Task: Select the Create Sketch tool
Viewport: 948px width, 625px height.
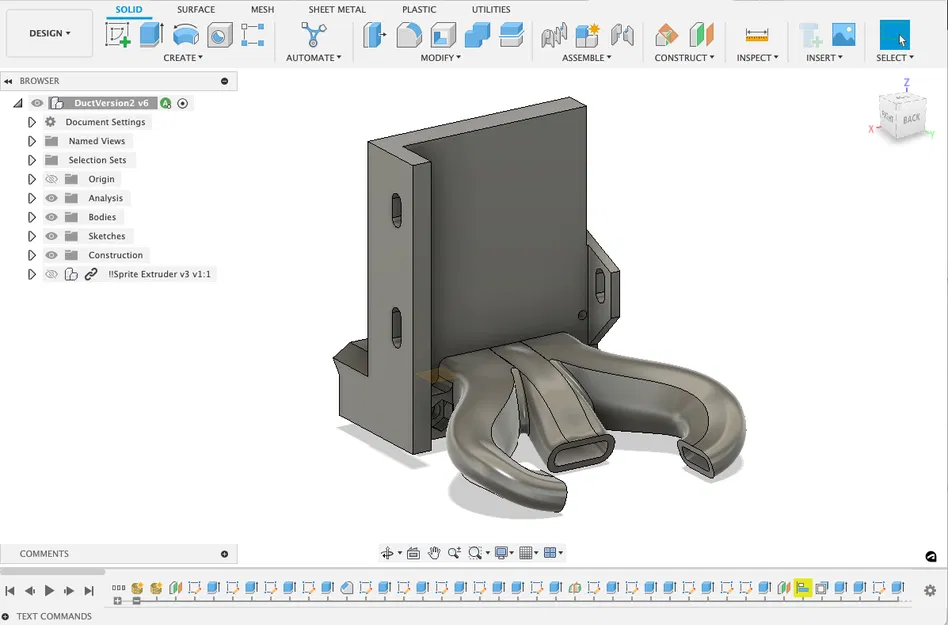Action: click(116, 34)
